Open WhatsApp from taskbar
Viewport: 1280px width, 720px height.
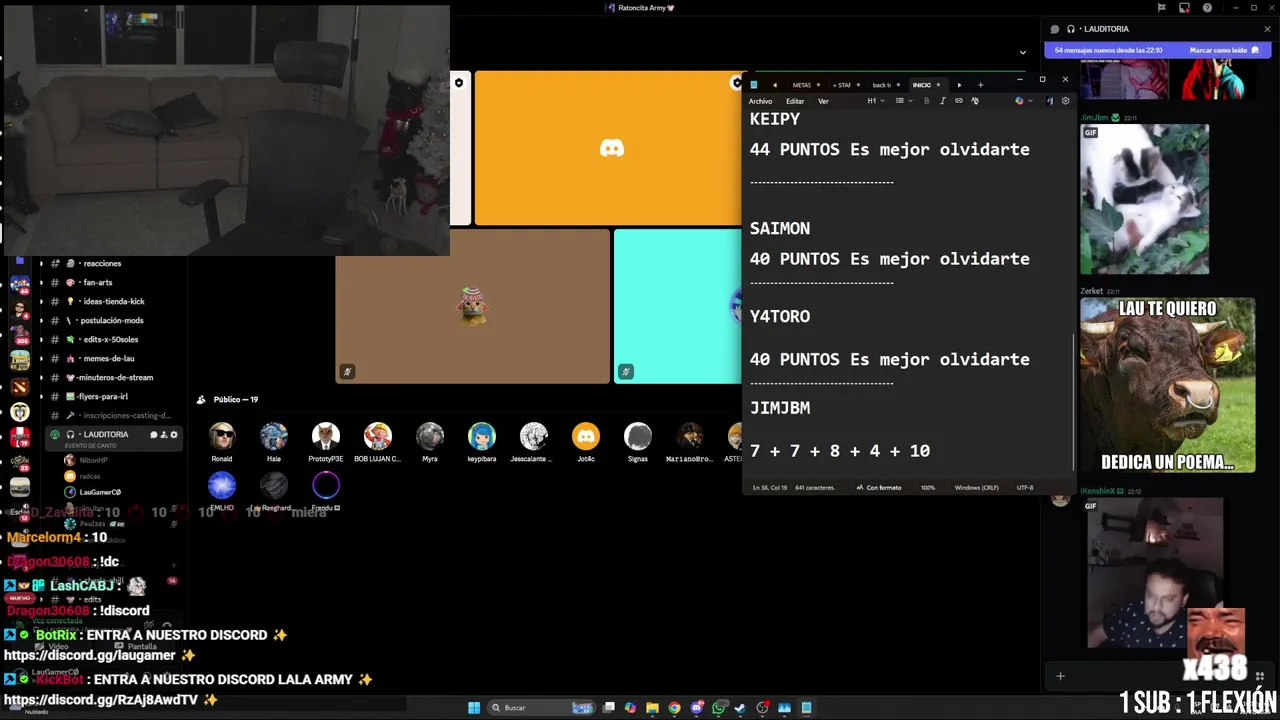pyautogui.click(x=719, y=708)
